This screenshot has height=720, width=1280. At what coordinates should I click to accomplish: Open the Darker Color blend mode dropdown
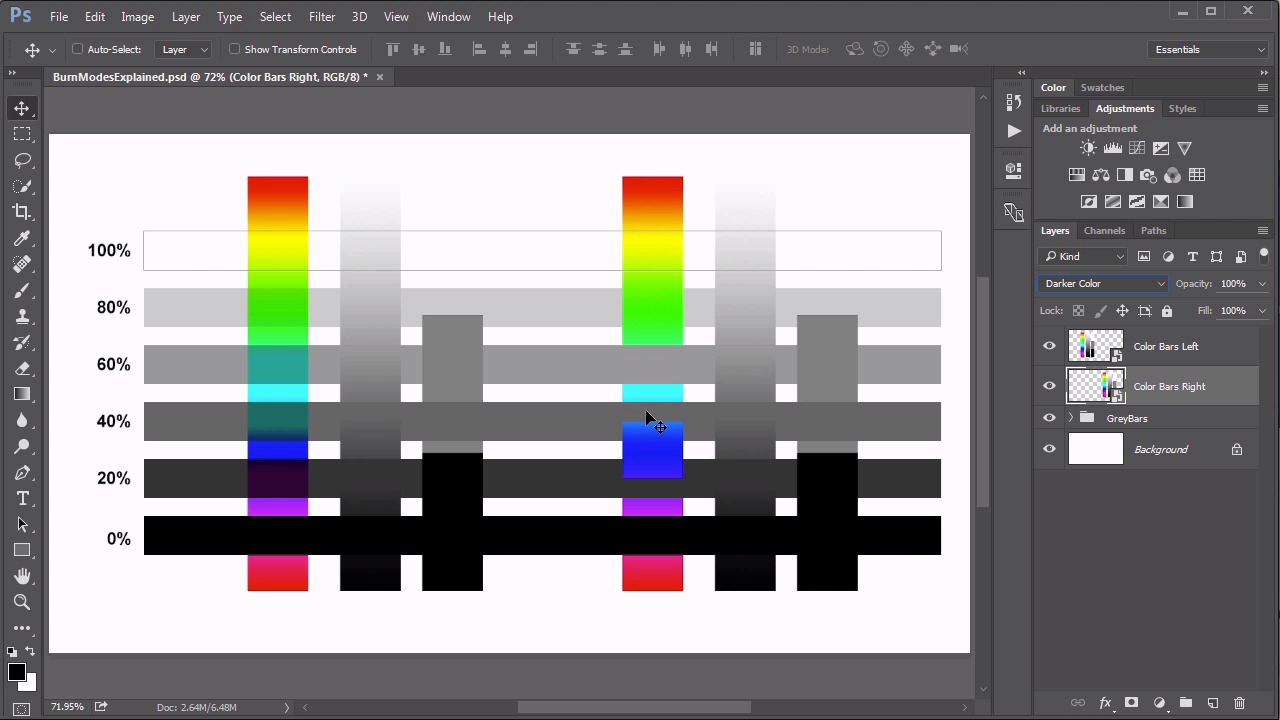click(x=1103, y=284)
